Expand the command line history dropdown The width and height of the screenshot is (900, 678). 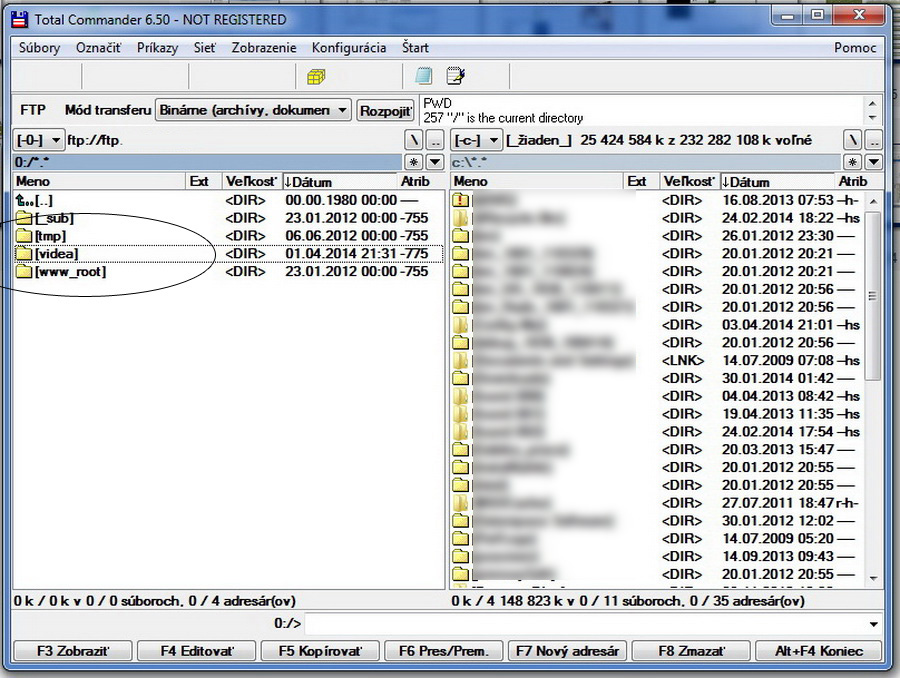[874, 623]
